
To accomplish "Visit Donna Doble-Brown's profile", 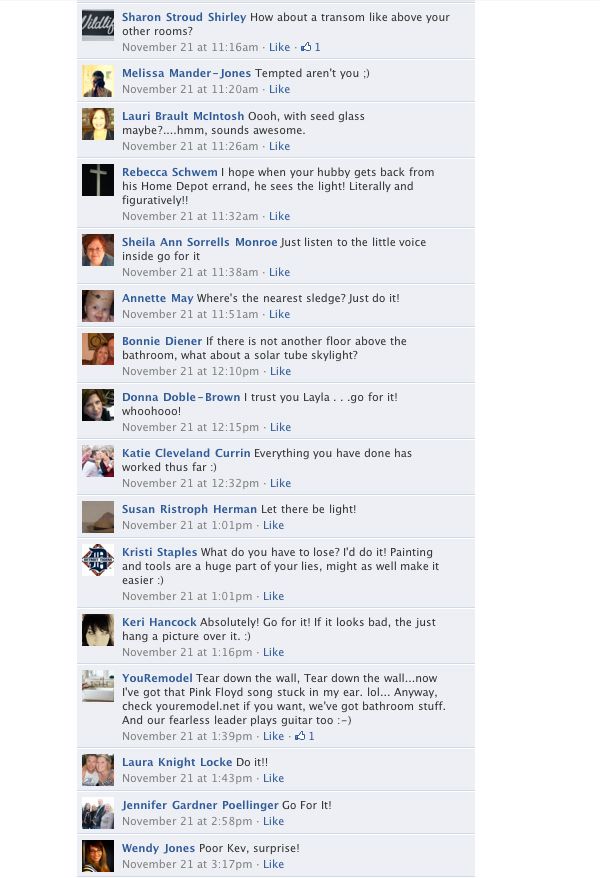I will pyautogui.click(x=181, y=397).
